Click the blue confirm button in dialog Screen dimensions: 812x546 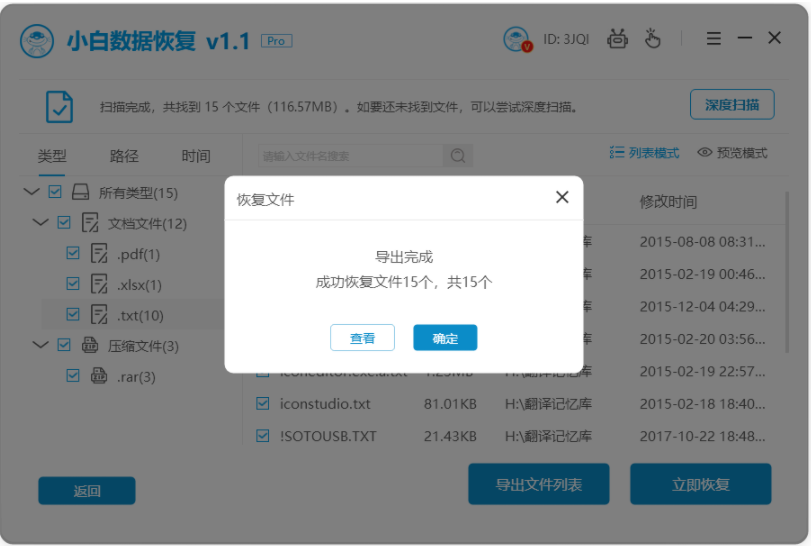coord(445,338)
